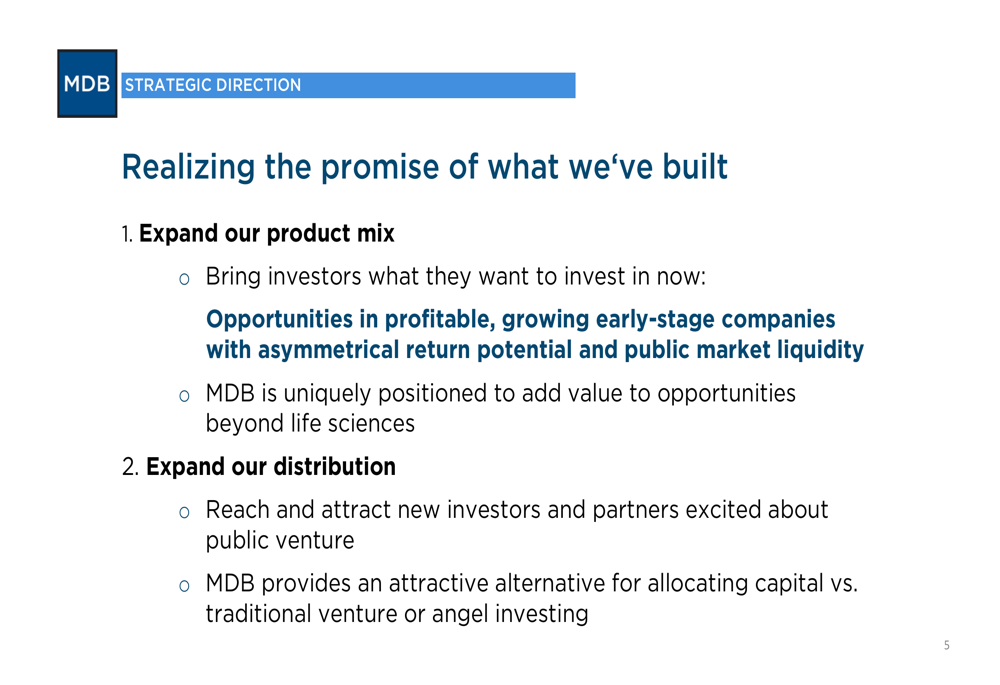Click the slide page number 5

946,646
